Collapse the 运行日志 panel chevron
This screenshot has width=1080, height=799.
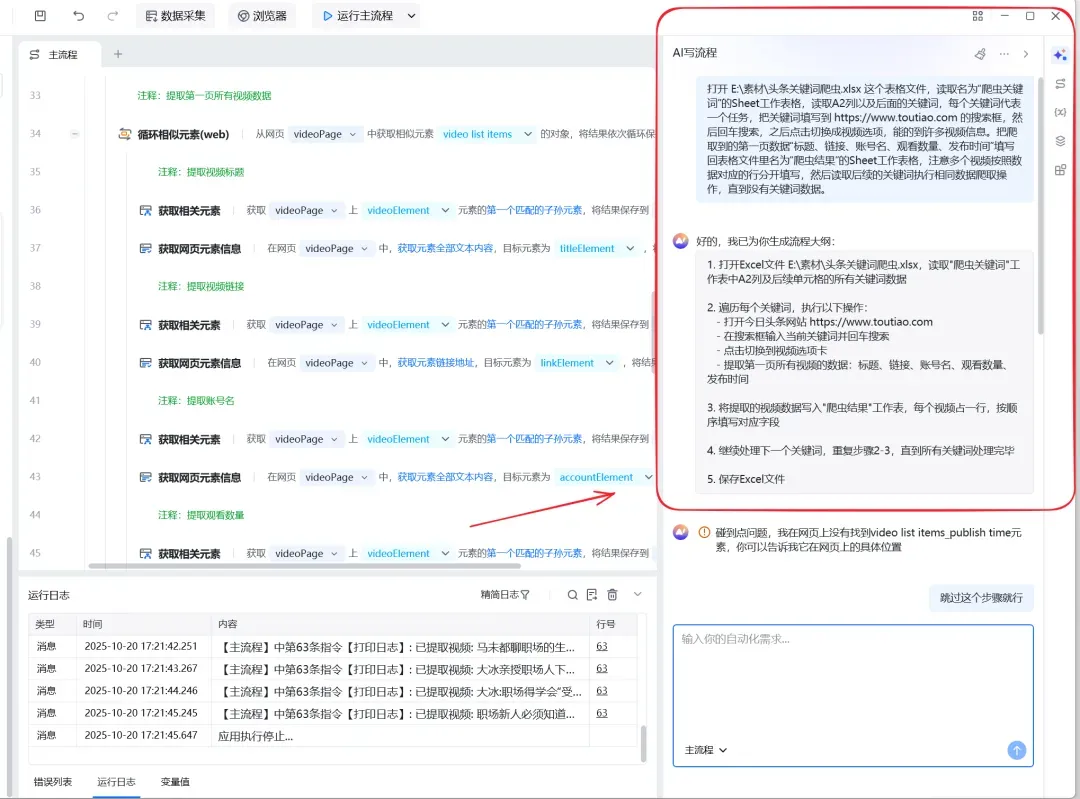(x=637, y=594)
